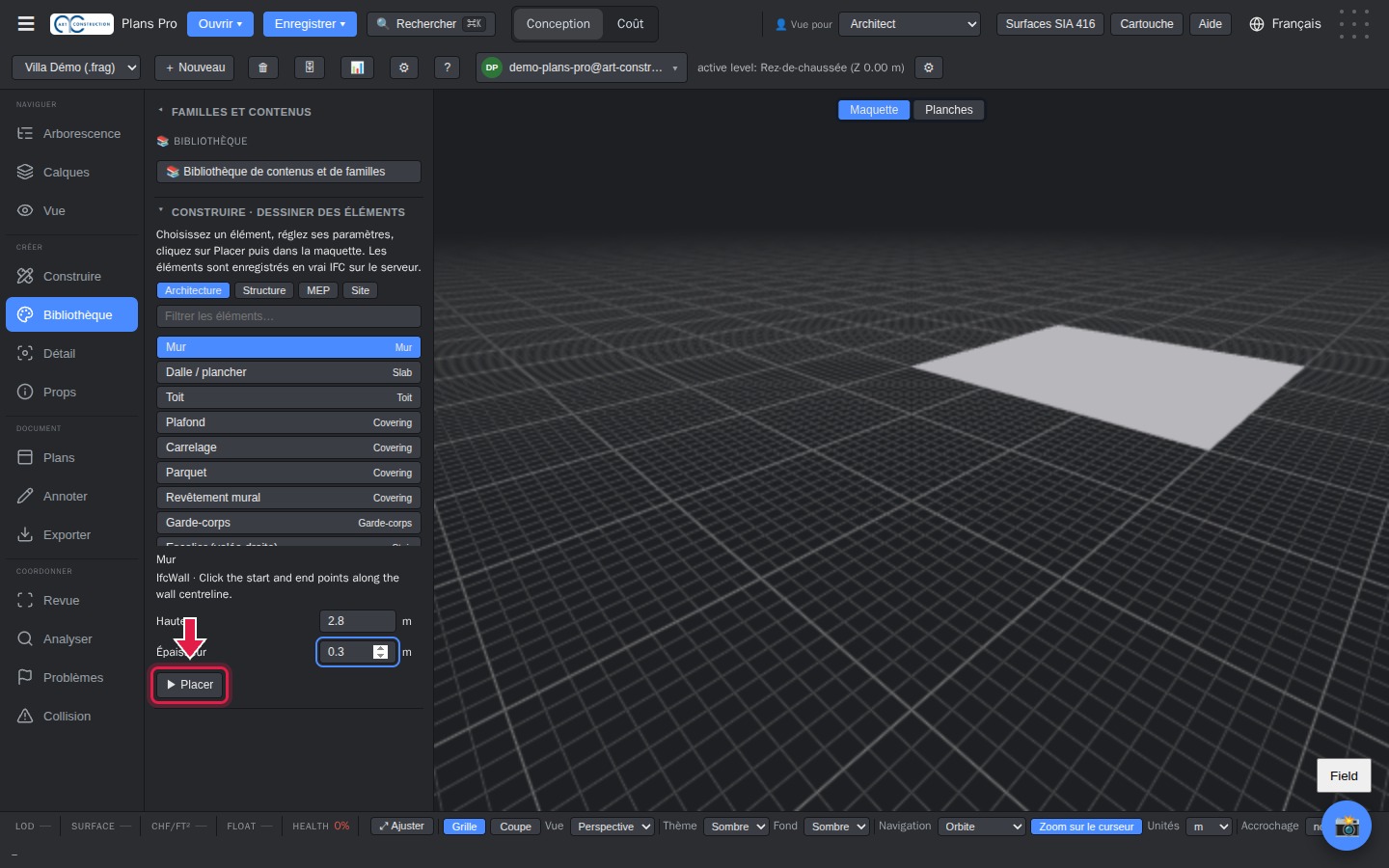
Task: Open Surfaces SIA 416
Action: point(1050,24)
